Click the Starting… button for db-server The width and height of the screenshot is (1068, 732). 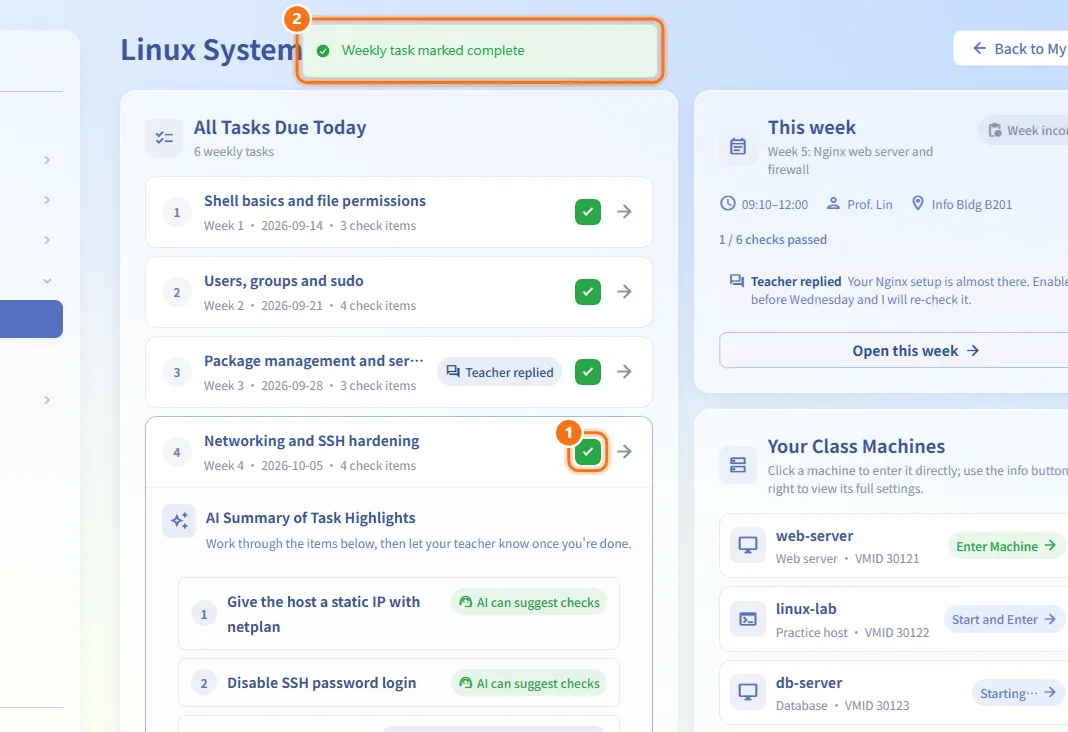tap(1018, 693)
